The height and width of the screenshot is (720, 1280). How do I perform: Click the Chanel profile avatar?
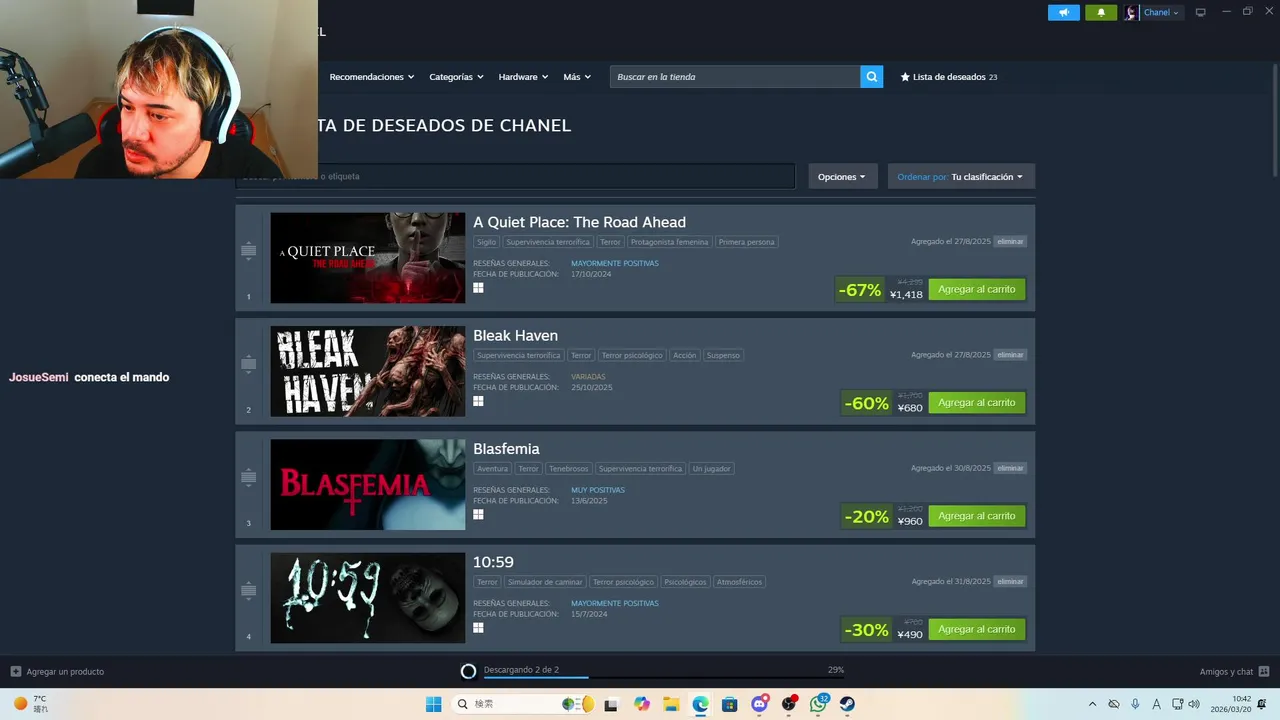1131,13
